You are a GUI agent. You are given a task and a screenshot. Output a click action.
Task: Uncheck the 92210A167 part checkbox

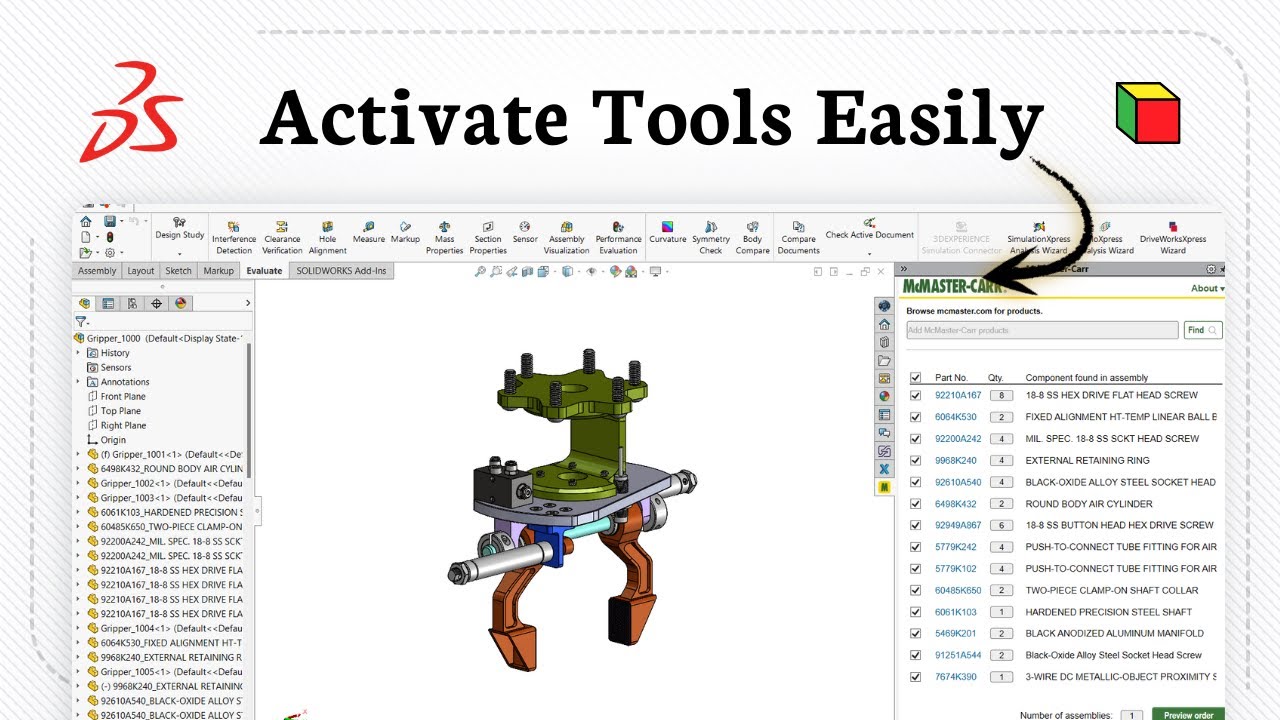click(x=915, y=395)
